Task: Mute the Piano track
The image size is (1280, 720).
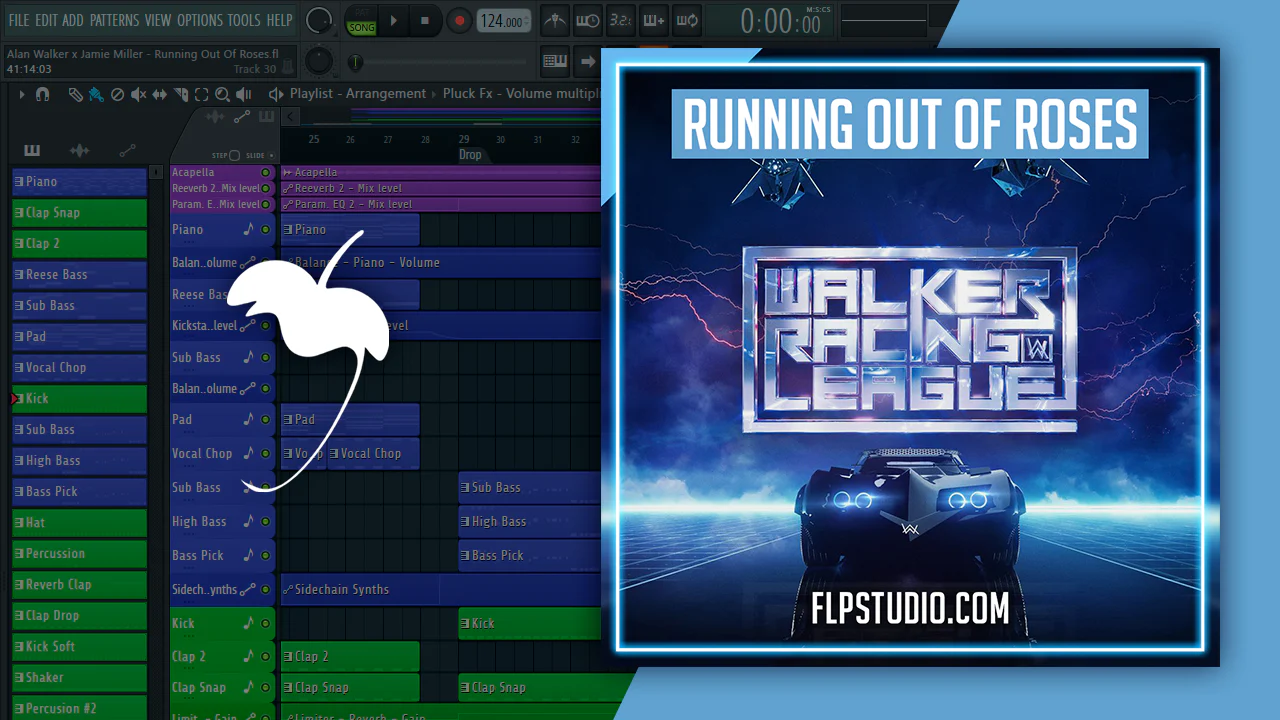Action: 265,229
